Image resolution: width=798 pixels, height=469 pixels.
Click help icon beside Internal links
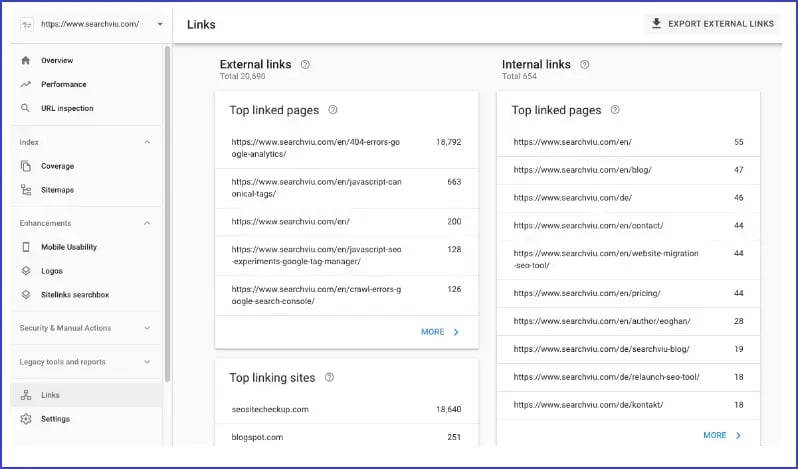(585, 64)
